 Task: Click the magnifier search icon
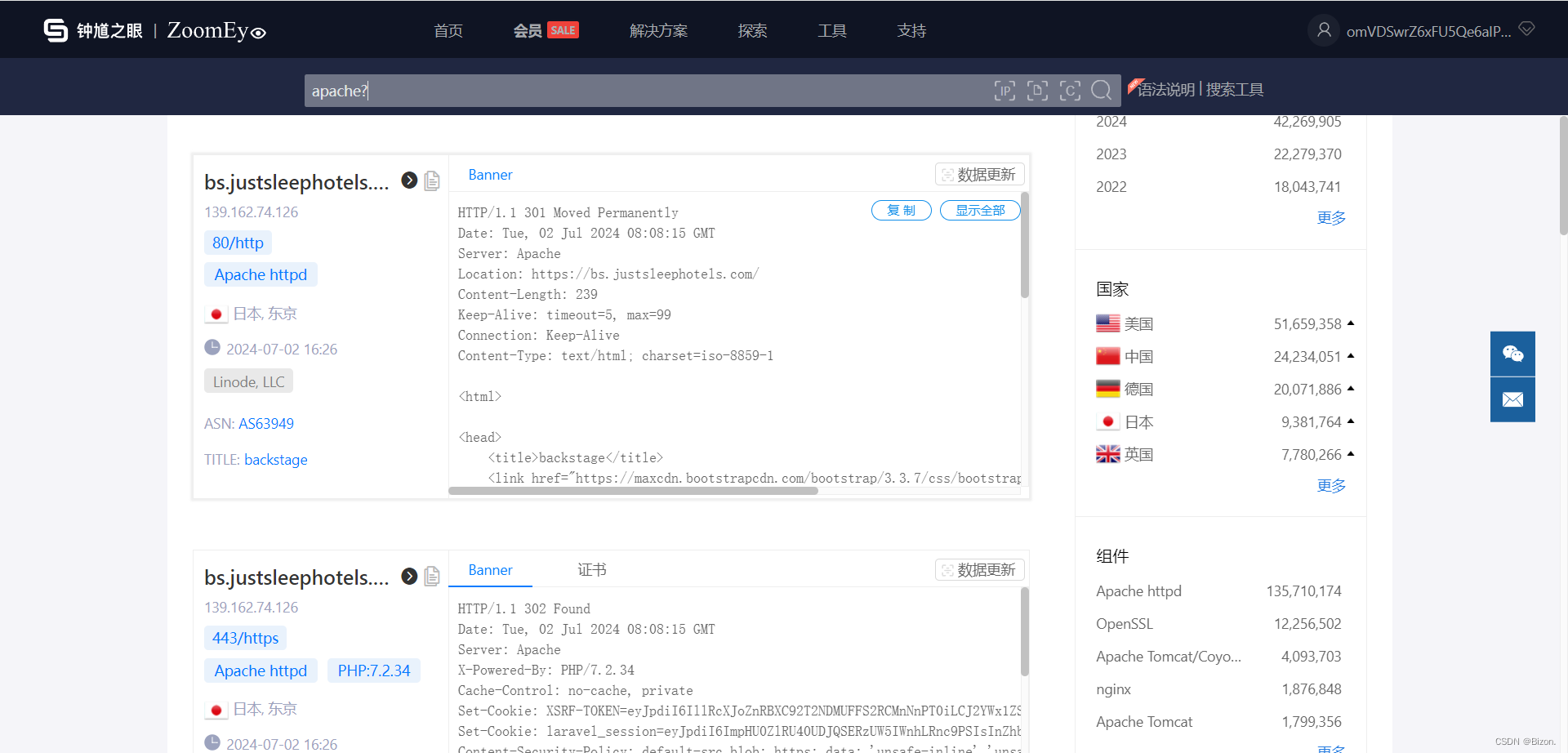pos(1102,90)
